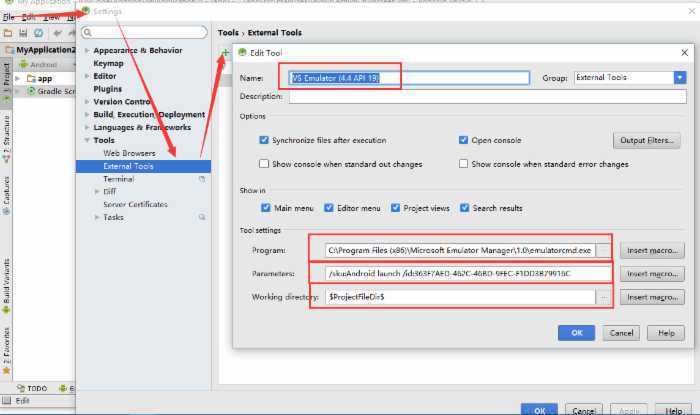Click inside the Name field
This screenshot has height=415, width=700.
pos(409,78)
